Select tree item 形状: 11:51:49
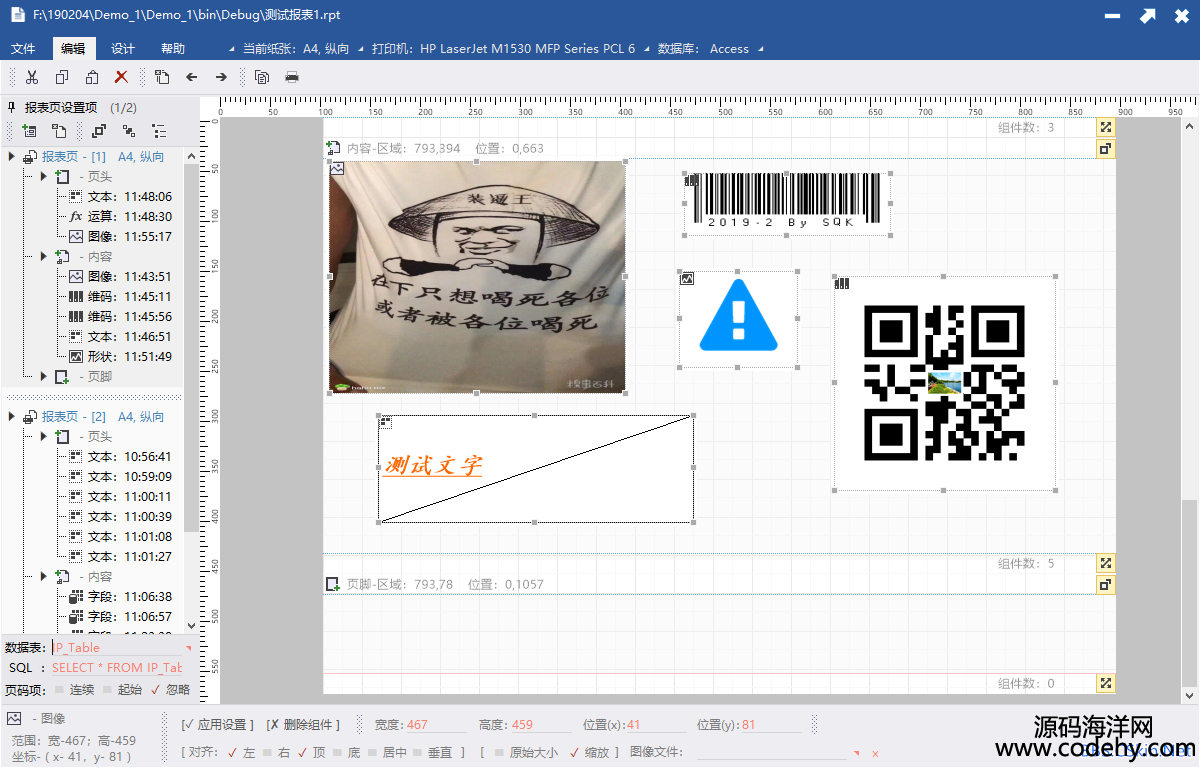Image resolution: width=1200 pixels, height=768 pixels. [121, 357]
